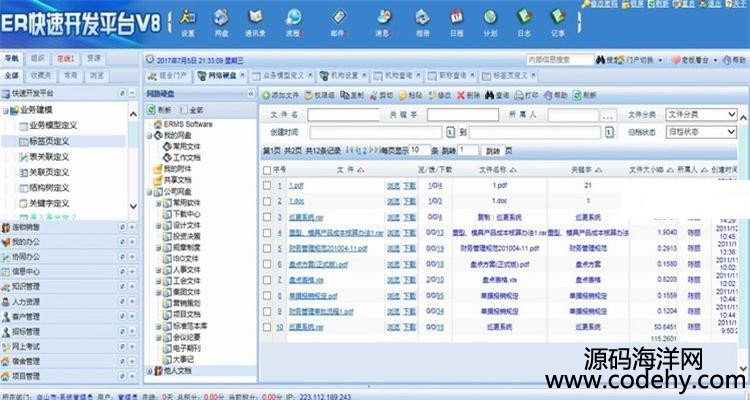Switch to the 组织 navigation tab
Screen dimensions: 750x400
tap(38, 59)
